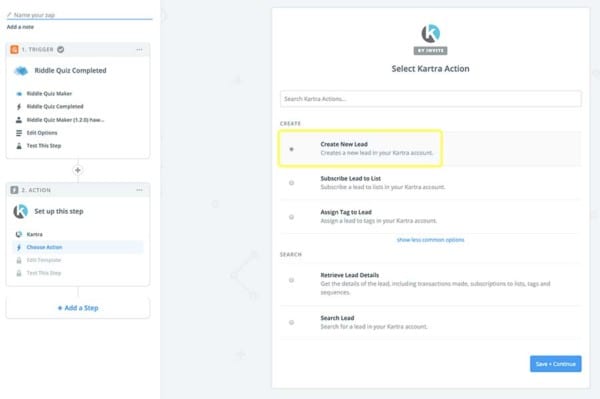Click the lightning icon next to Choose Action
The image size is (600, 399).
click(x=19, y=247)
